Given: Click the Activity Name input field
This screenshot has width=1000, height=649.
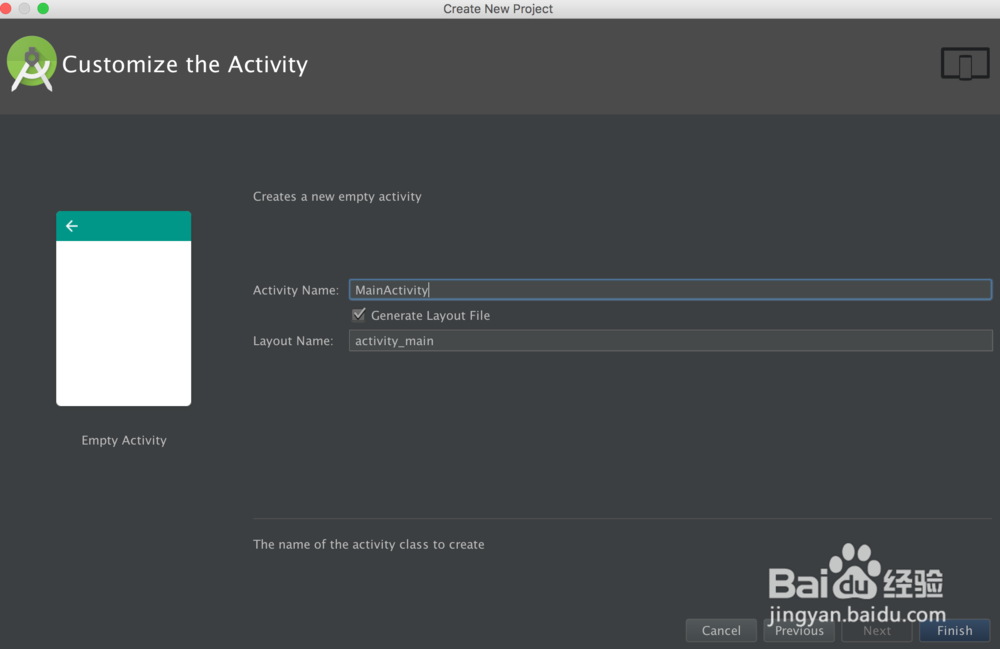Looking at the screenshot, I should click(x=670, y=289).
